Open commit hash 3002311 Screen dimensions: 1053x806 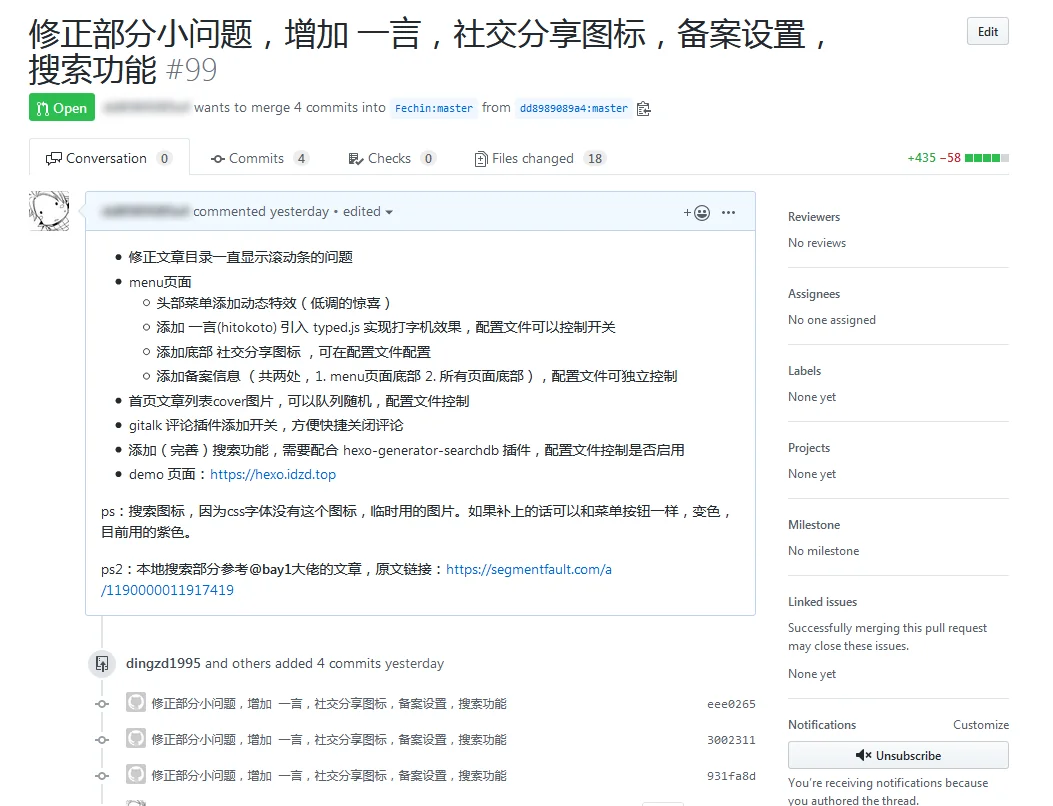[731, 740]
